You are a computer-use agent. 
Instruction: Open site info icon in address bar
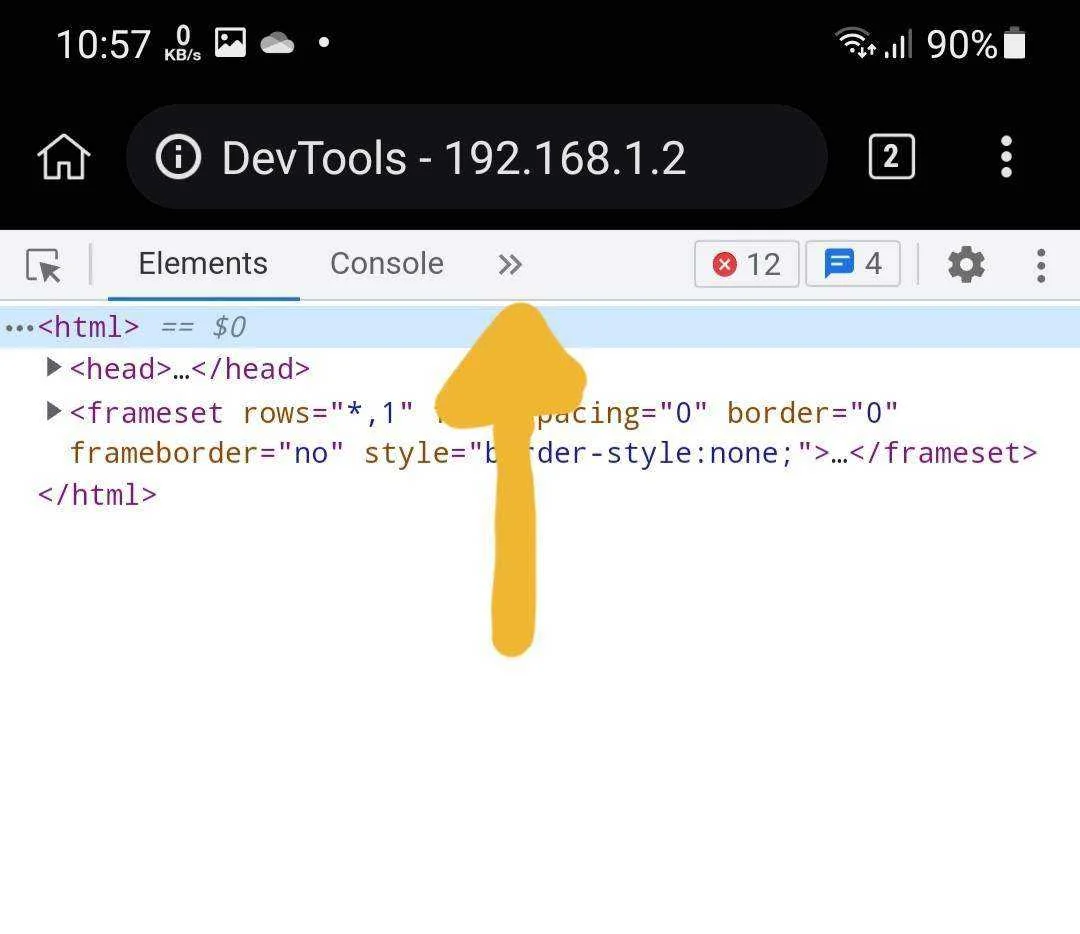pyautogui.click(x=178, y=157)
